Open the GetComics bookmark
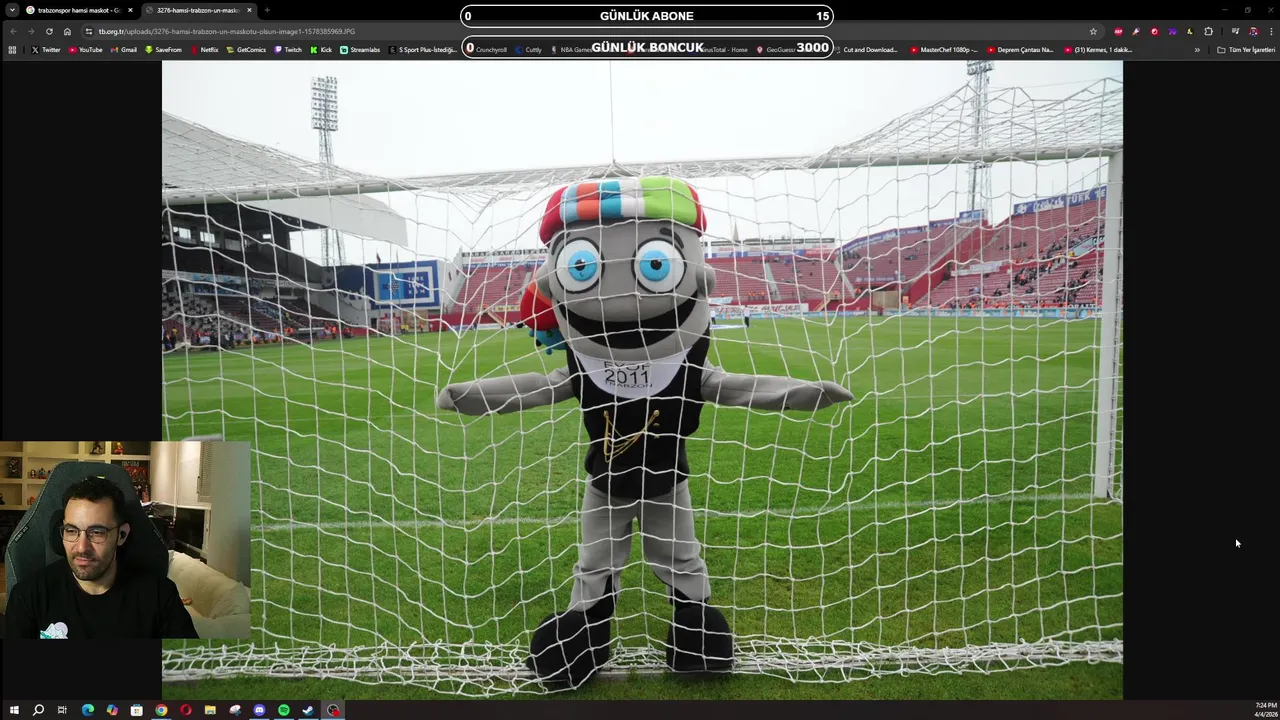 (x=246, y=50)
